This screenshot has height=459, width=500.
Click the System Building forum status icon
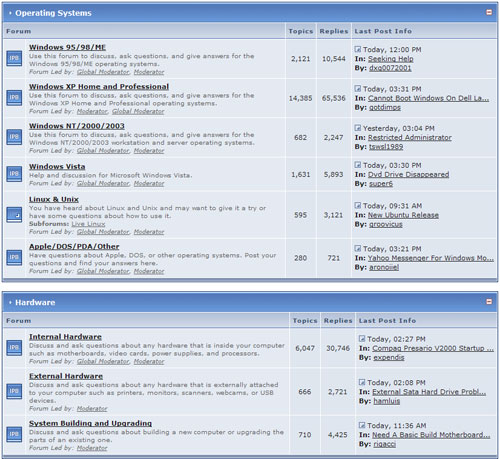click(14, 434)
